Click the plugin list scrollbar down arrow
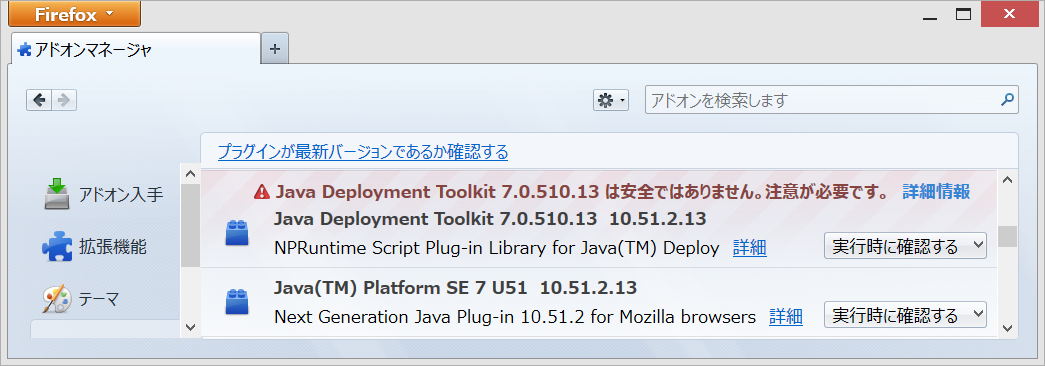 click(x=1007, y=327)
